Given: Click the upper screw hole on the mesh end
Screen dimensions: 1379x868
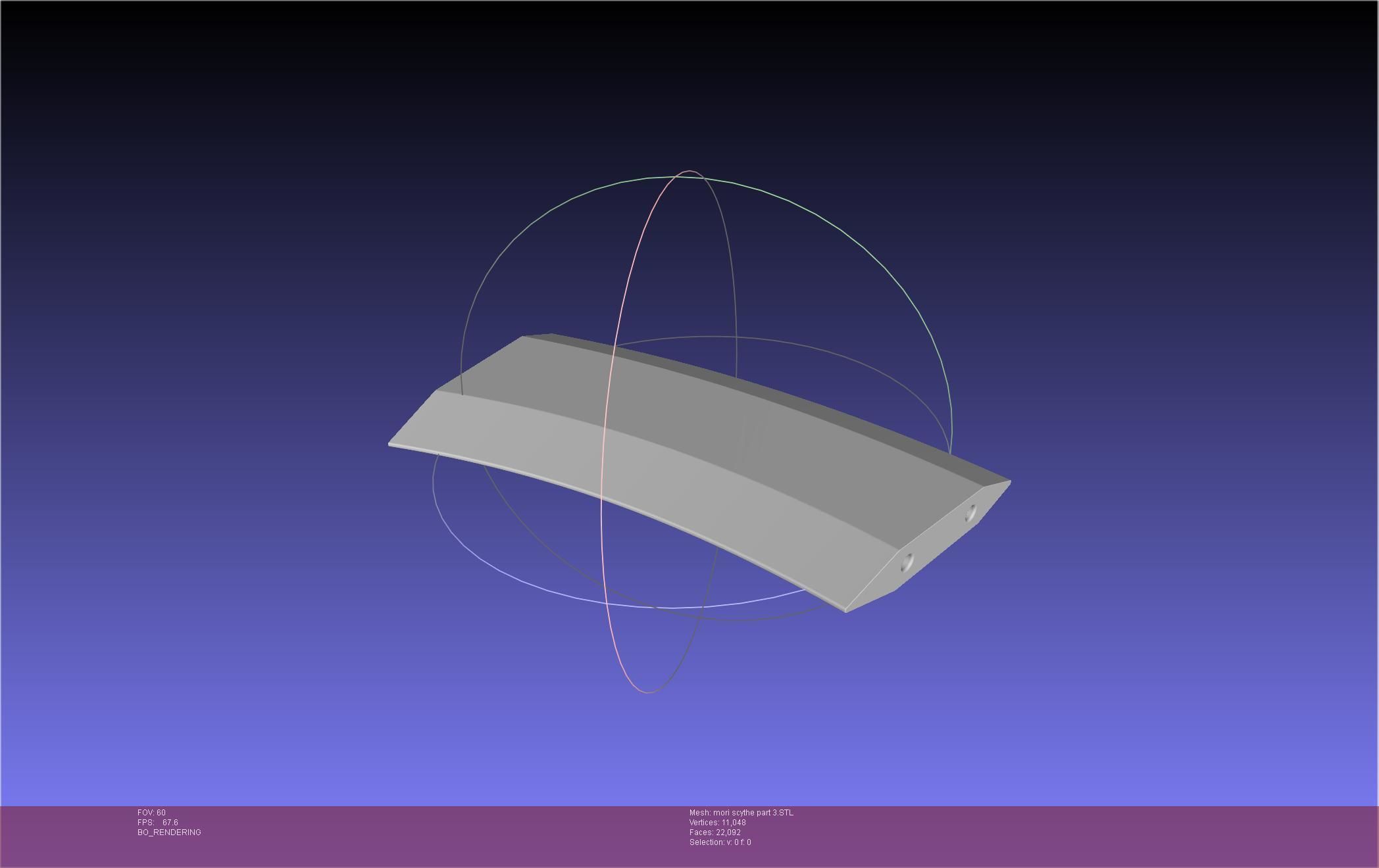Looking at the screenshot, I should (970, 513).
